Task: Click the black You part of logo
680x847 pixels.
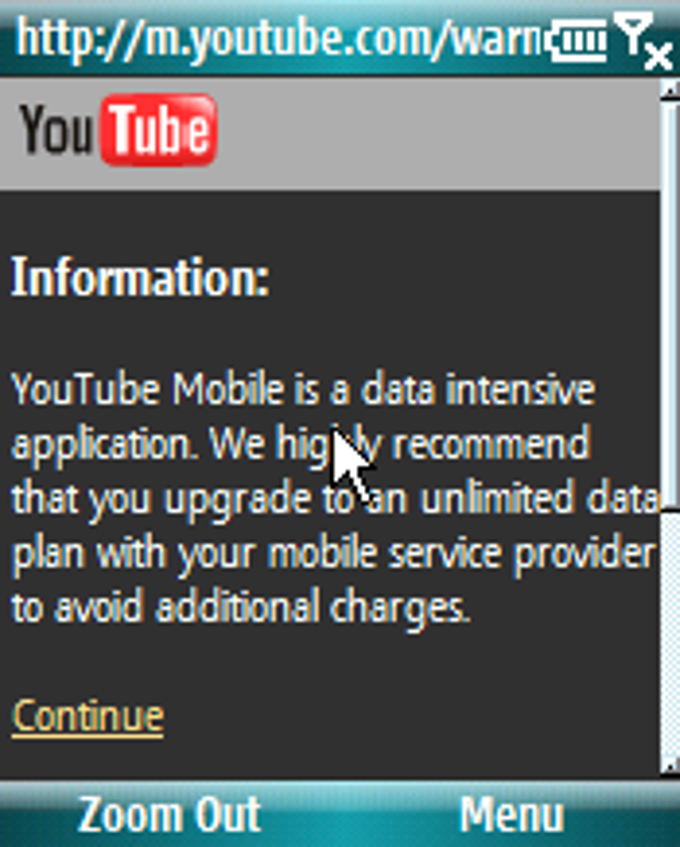Action: [58, 130]
